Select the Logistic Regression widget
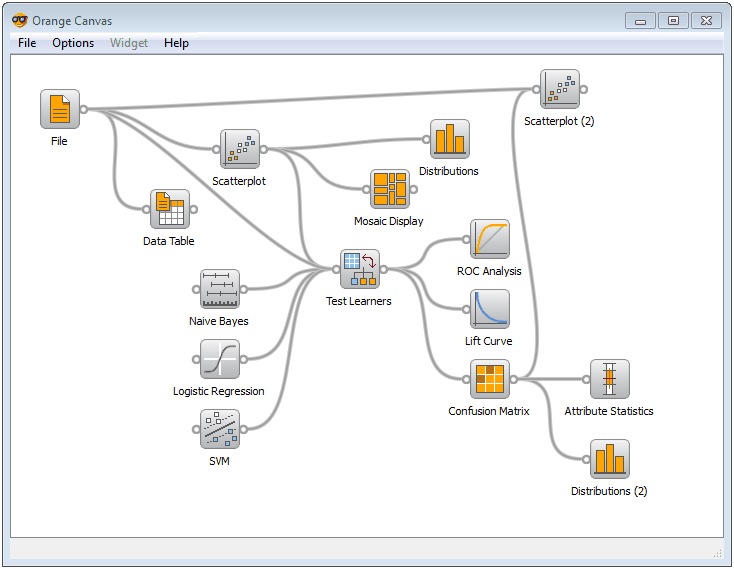Screen dimensions: 734x569 tap(219, 359)
